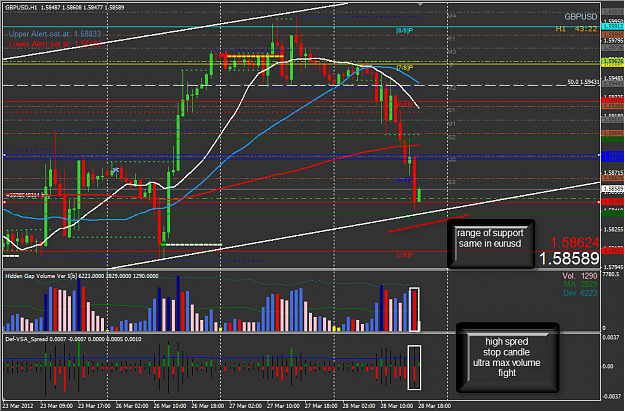Click the large white 1.58589 price readout
The image size is (625, 412).
click(x=569, y=259)
